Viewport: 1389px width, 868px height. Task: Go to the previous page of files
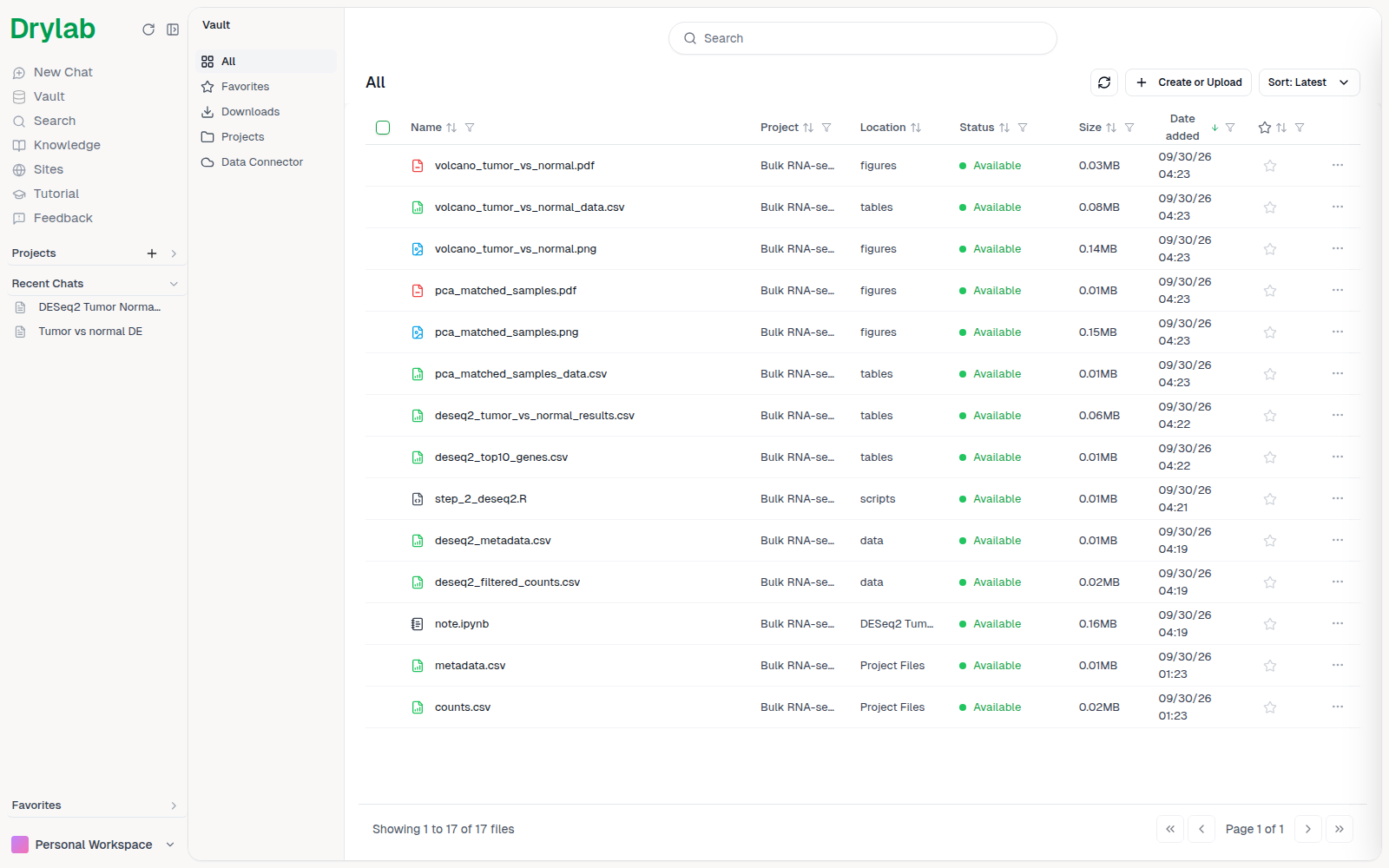pos(1201,829)
